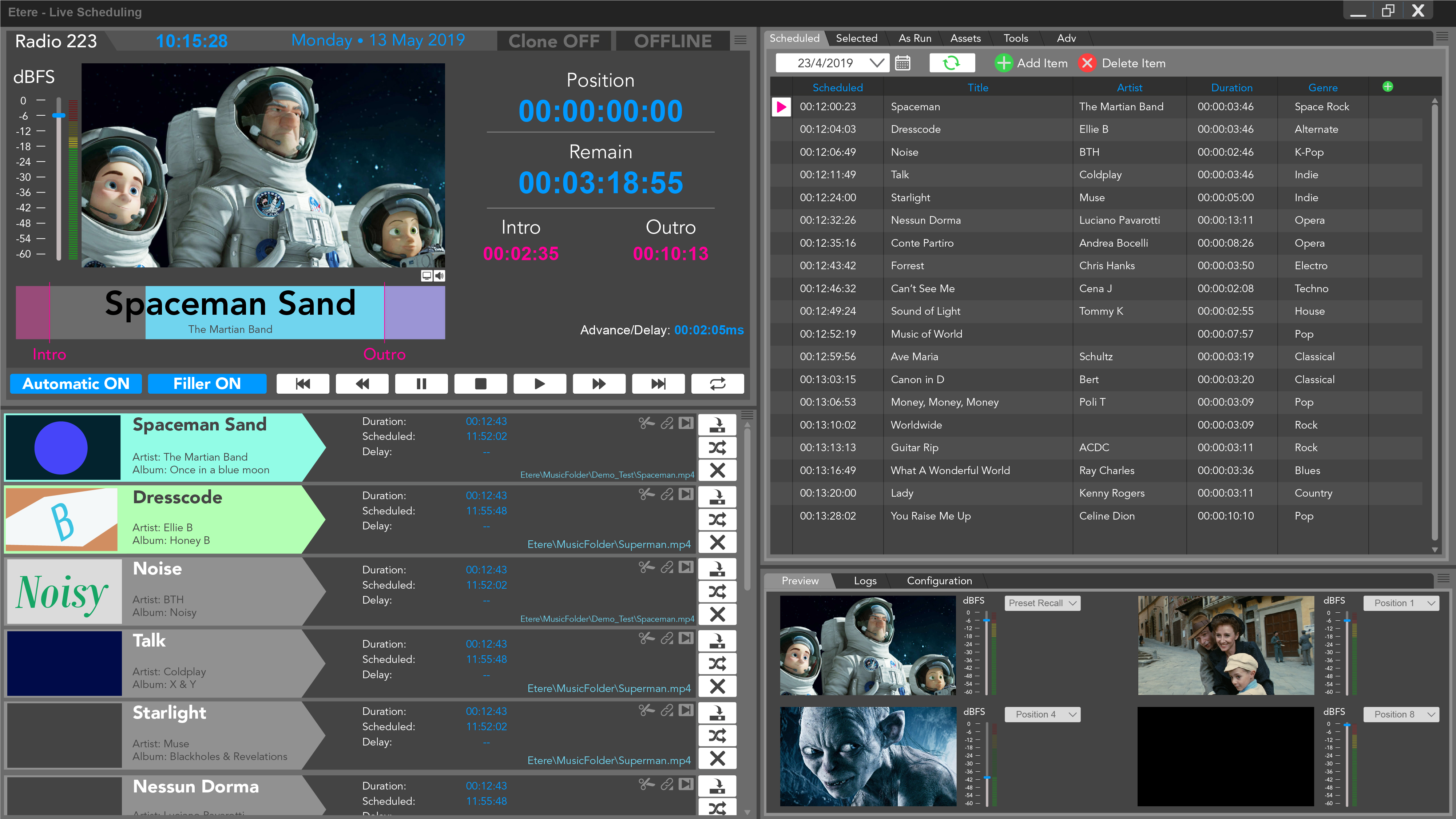The image size is (1456, 819).
Task: Click scissors trim icon on Noise item
Action: coord(646,567)
